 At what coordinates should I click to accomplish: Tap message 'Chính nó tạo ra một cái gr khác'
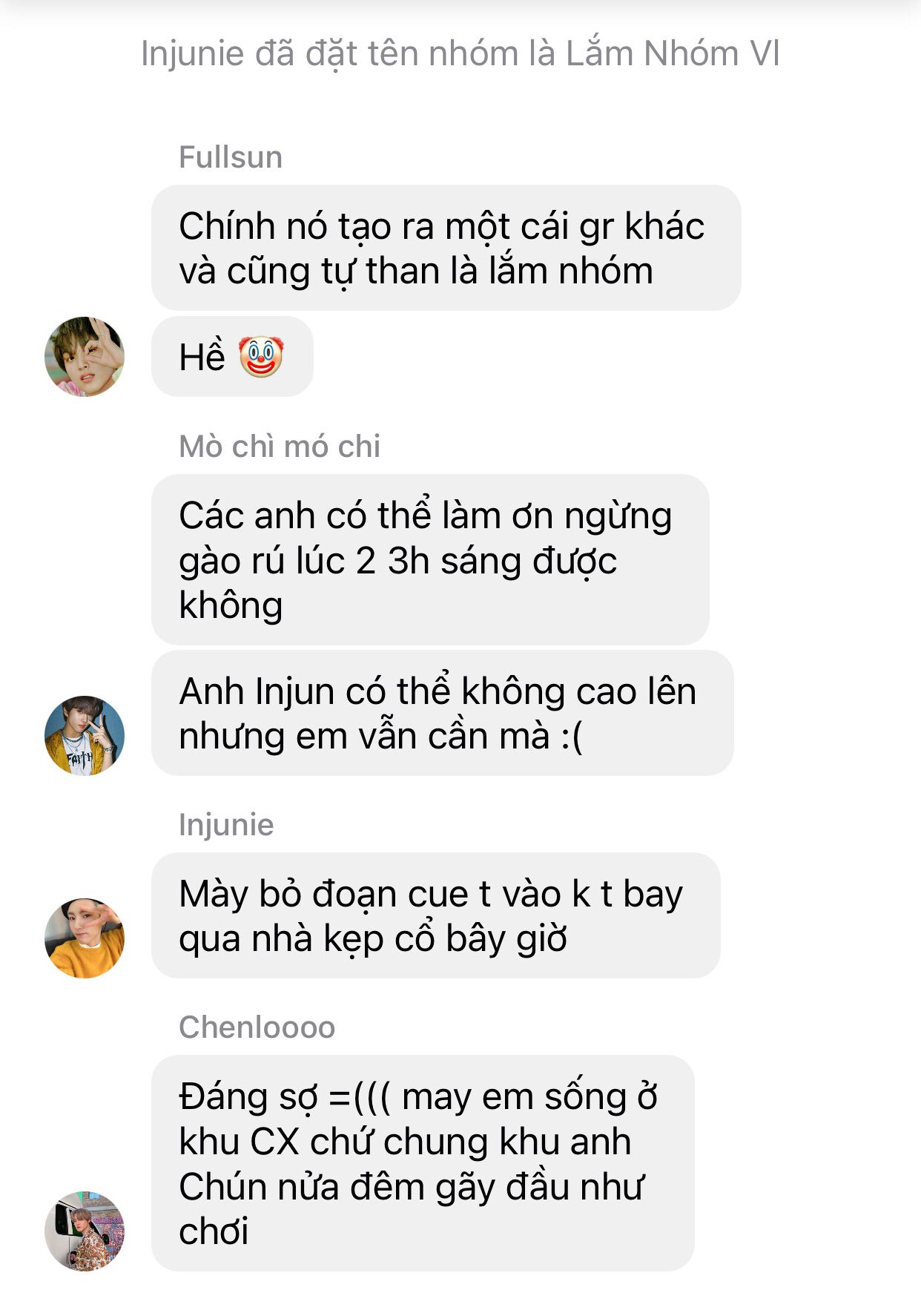(446, 248)
